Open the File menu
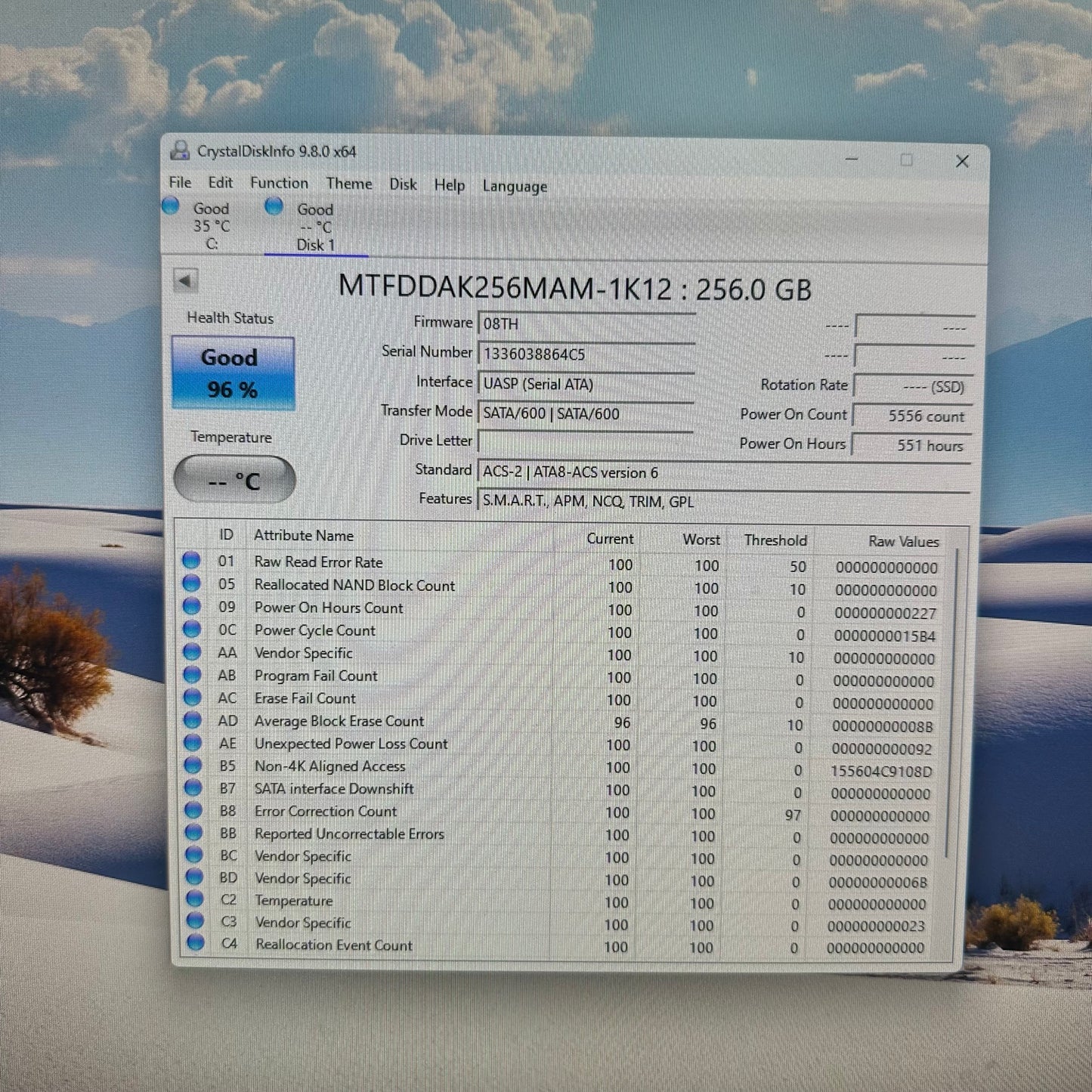1092x1092 pixels. coord(180,182)
